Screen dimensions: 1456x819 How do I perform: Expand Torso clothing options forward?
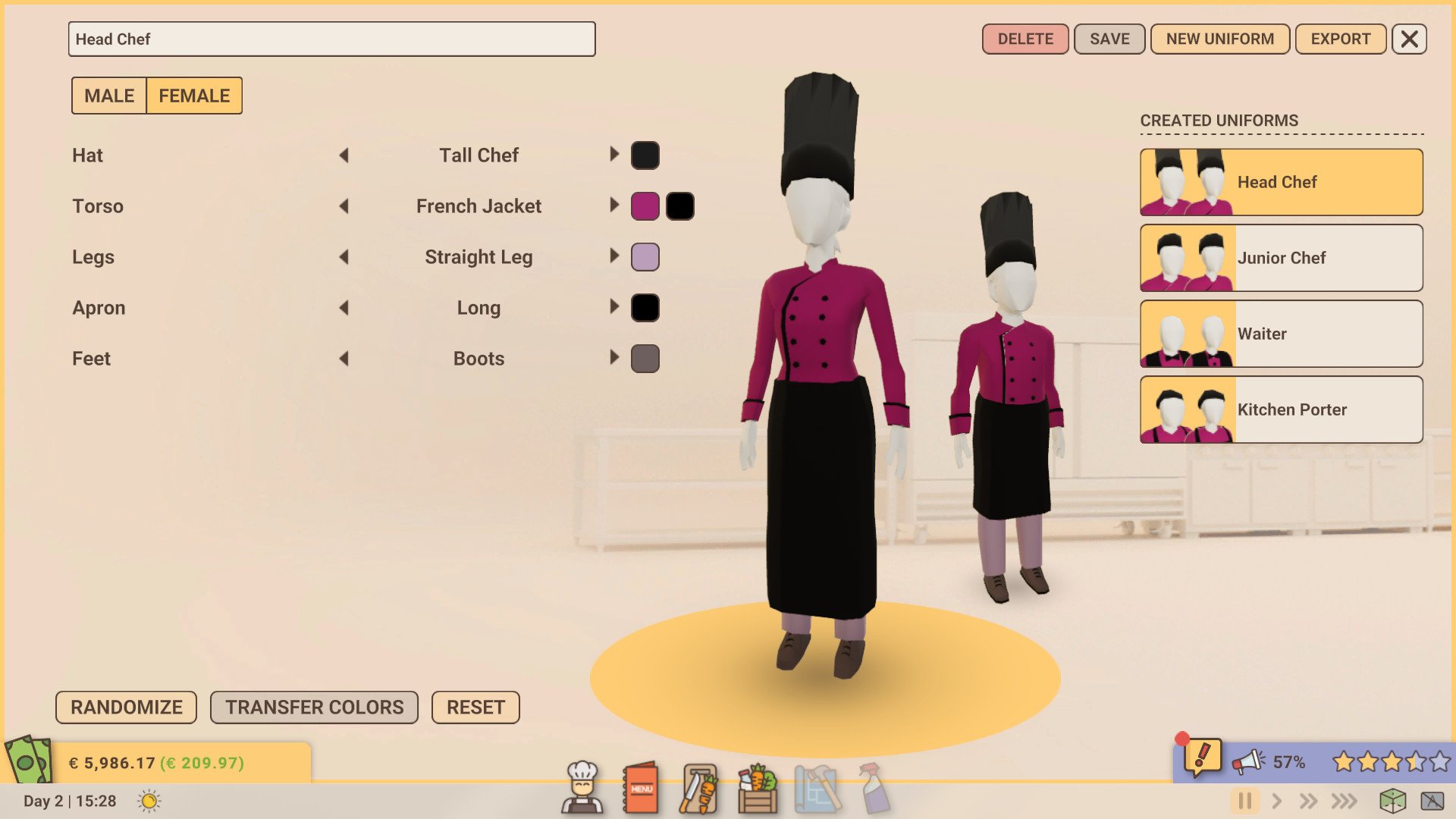pyautogui.click(x=613, y=206)
